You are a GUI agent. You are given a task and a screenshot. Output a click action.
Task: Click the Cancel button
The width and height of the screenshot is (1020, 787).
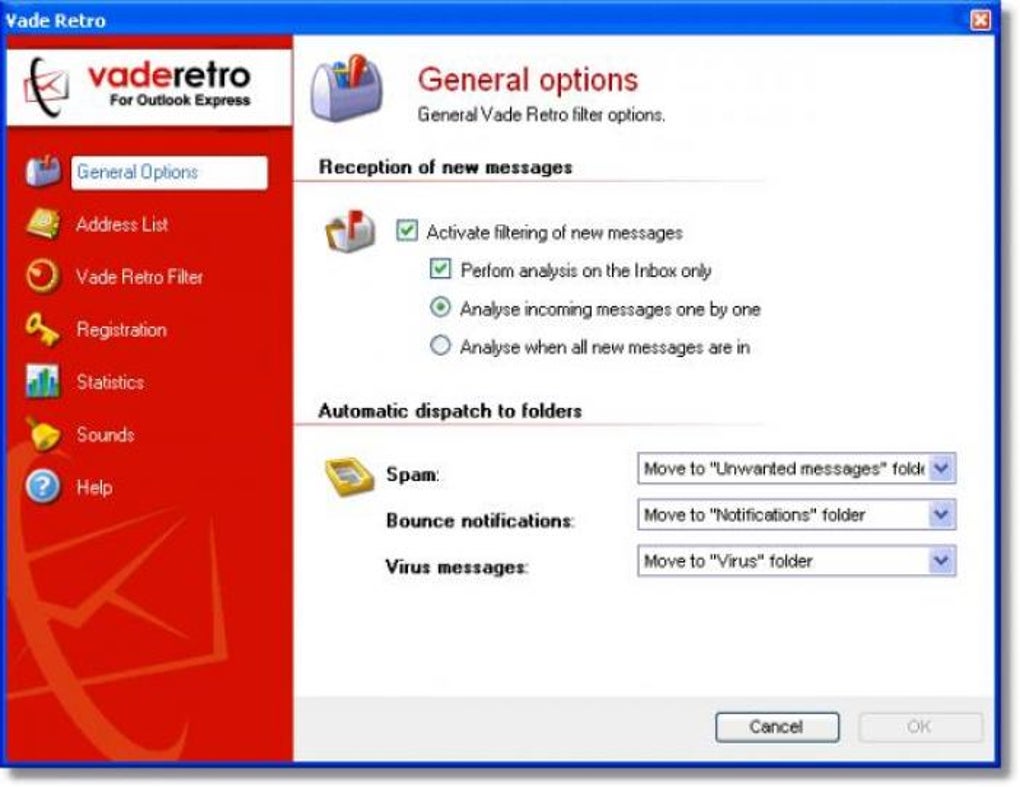click(x=777, y=727)
